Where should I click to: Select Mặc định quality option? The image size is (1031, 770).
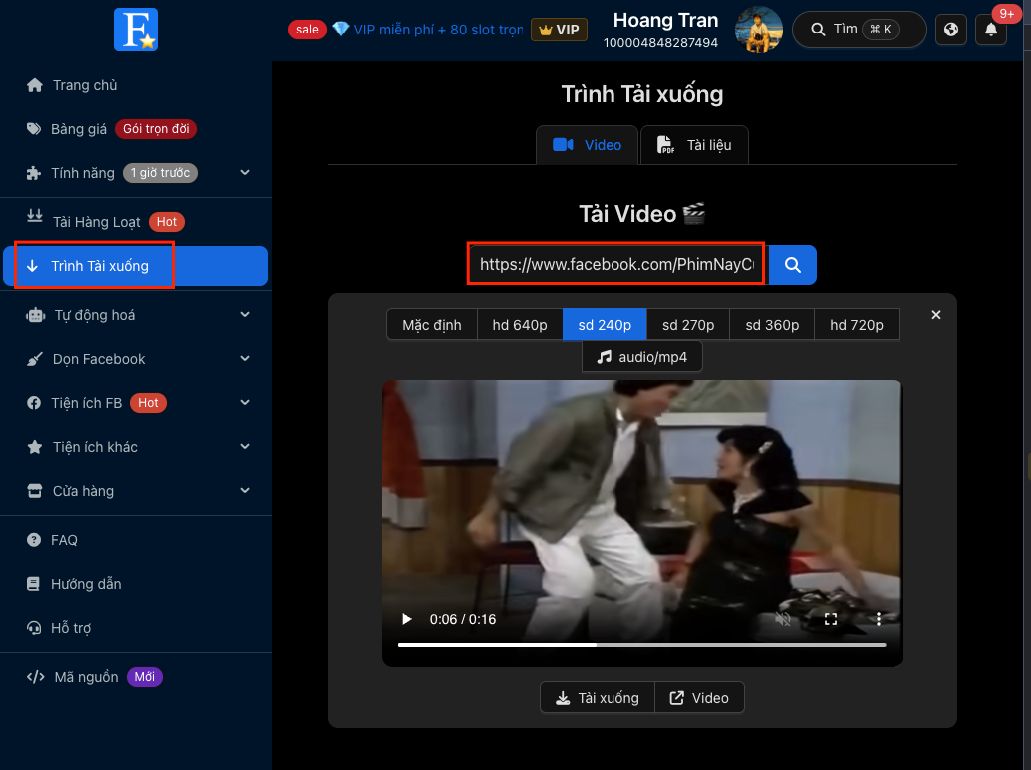(x=432, y=325)
